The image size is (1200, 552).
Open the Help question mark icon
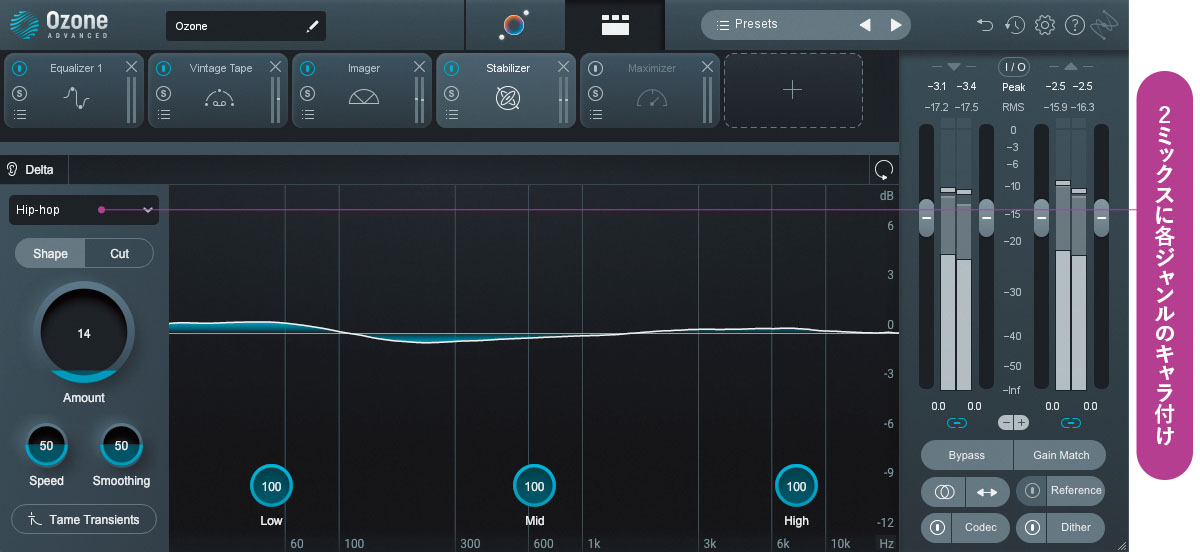pyautogui.click(x=1075, y=25)
